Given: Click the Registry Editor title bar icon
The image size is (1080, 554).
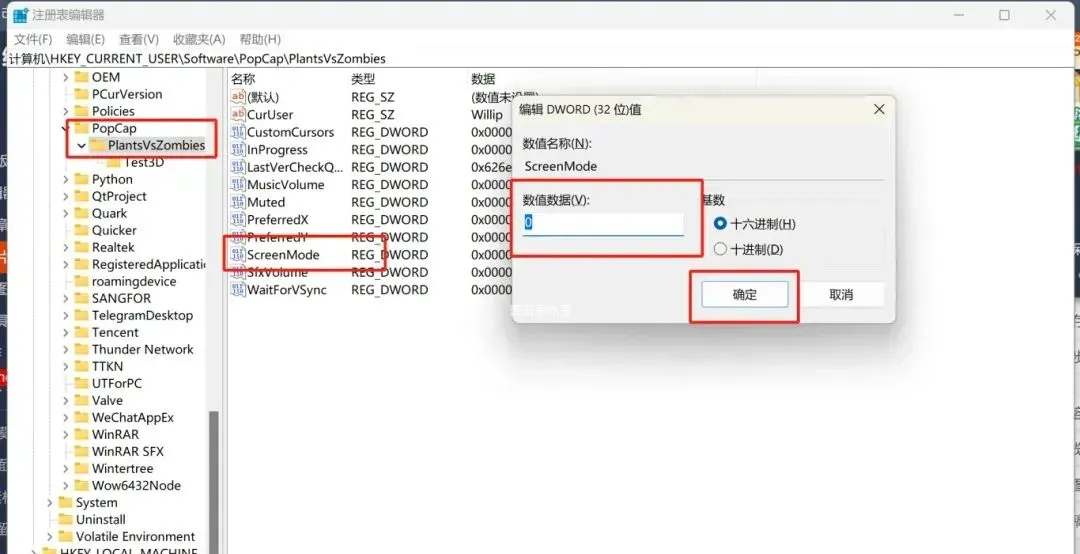Looking at the screenshot, I should pos(21,15).
